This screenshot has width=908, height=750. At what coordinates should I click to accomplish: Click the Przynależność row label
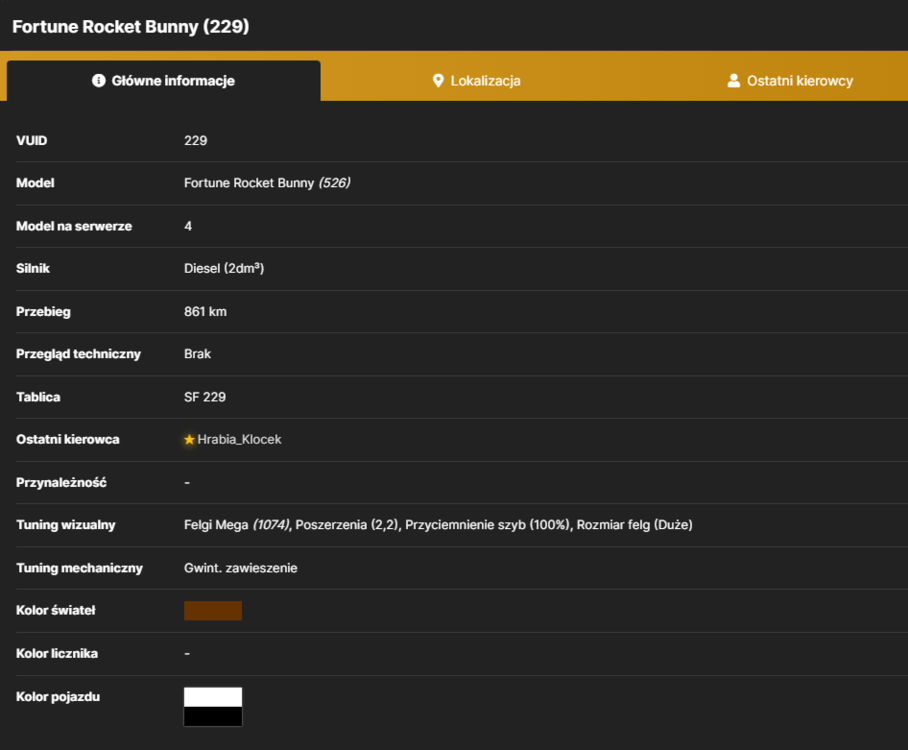(61, 482)
